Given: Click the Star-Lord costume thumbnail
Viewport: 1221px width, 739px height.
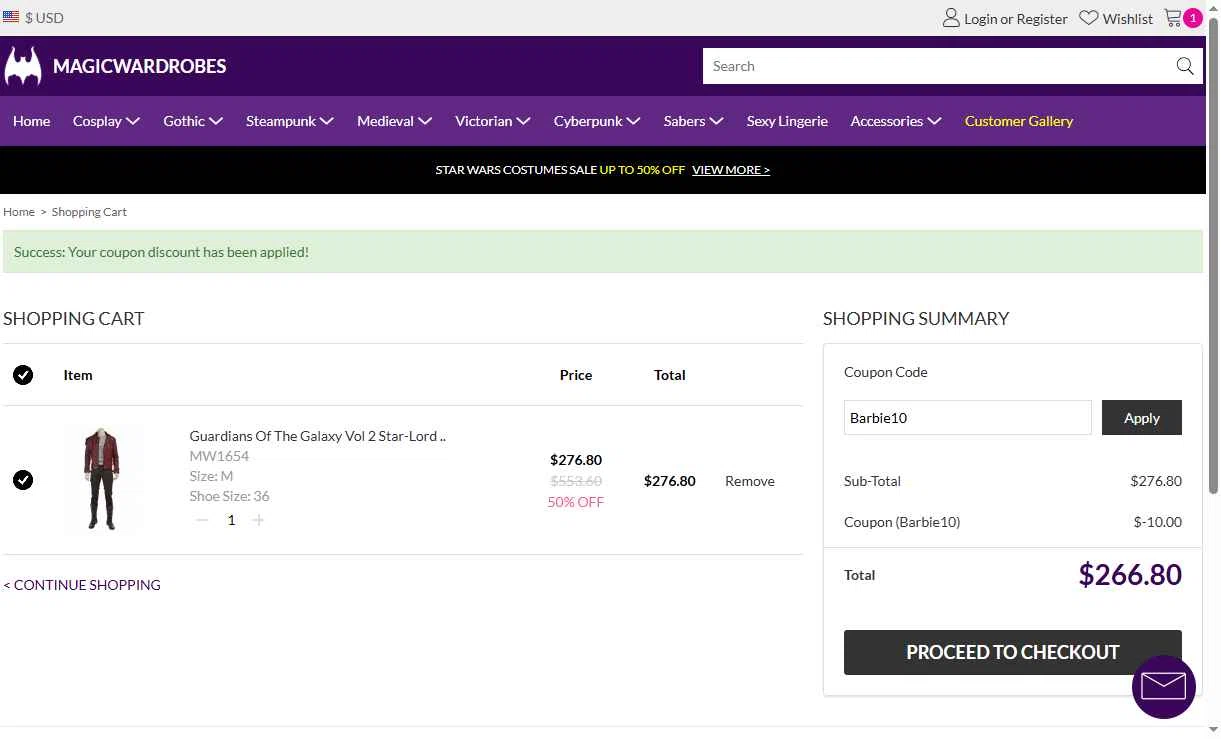Looking at the screenshot, I should [101, 480].
